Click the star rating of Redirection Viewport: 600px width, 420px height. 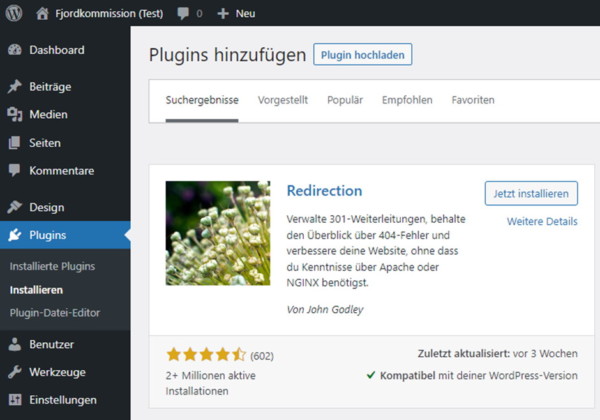point(207,355)
